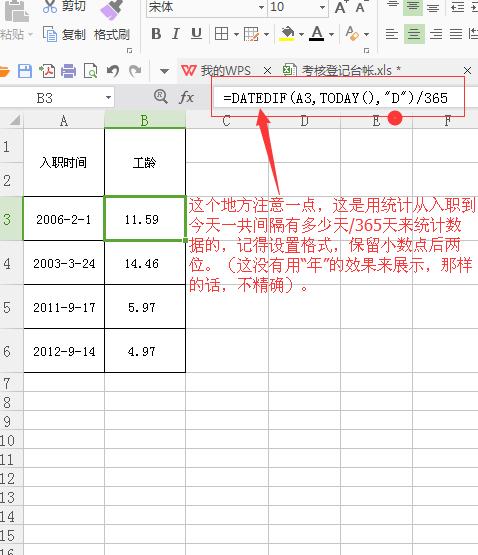This screenshot has height=555, width=478.
Task: Select cell containing 5.97
Action: tap(145, 307)
